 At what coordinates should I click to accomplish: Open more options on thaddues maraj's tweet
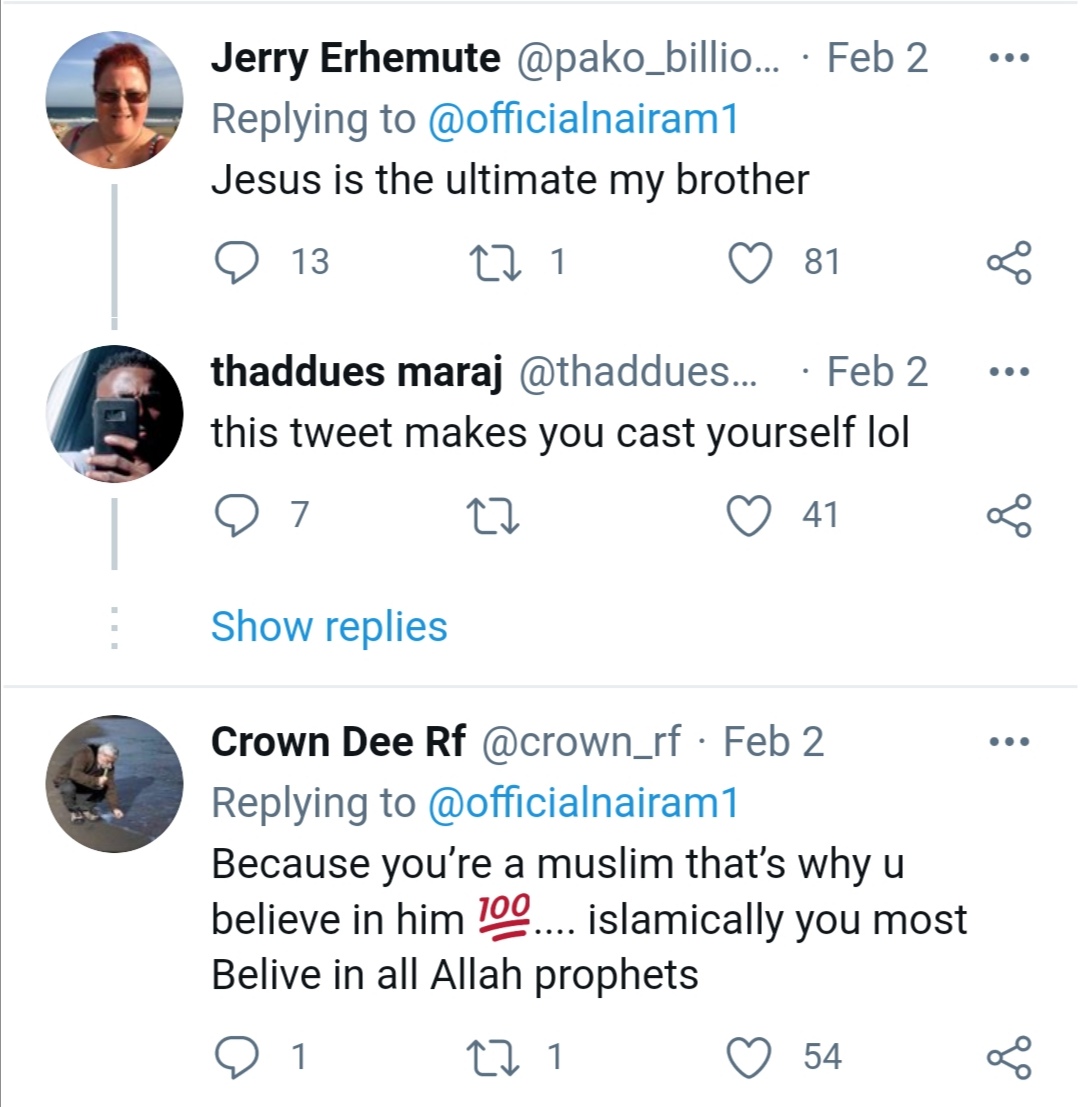(1008, 372)
